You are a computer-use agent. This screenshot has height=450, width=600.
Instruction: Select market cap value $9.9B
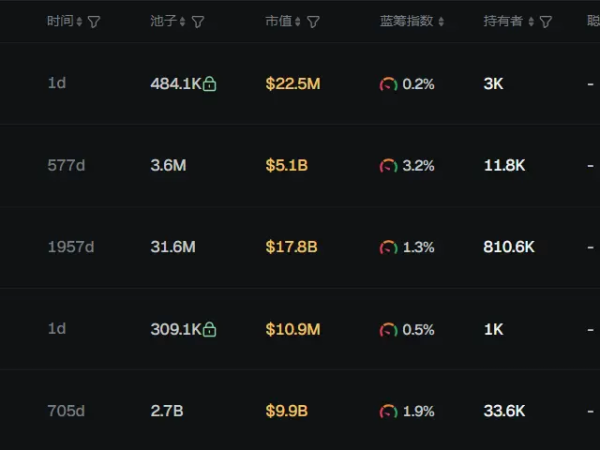[x=287, y=411]
